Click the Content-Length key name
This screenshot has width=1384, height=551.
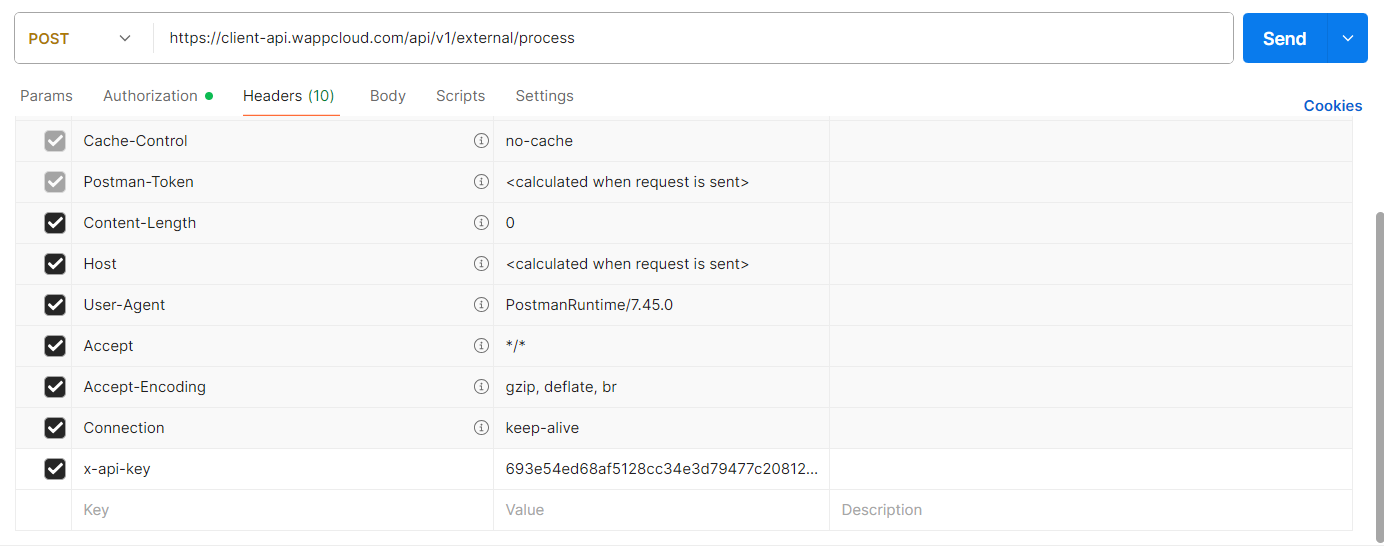[139, 223]
